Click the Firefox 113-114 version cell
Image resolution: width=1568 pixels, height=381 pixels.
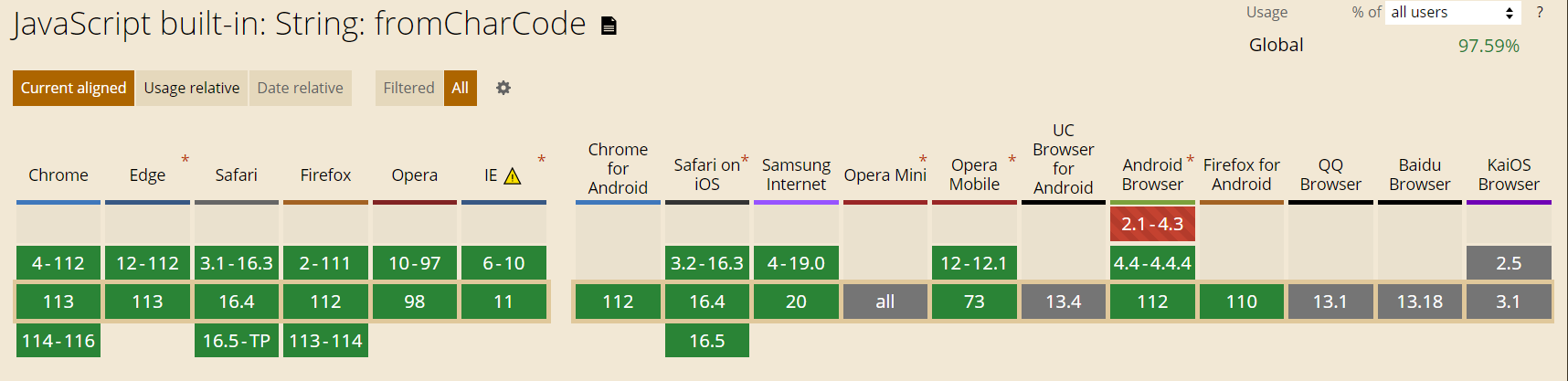tap(325, 341)
